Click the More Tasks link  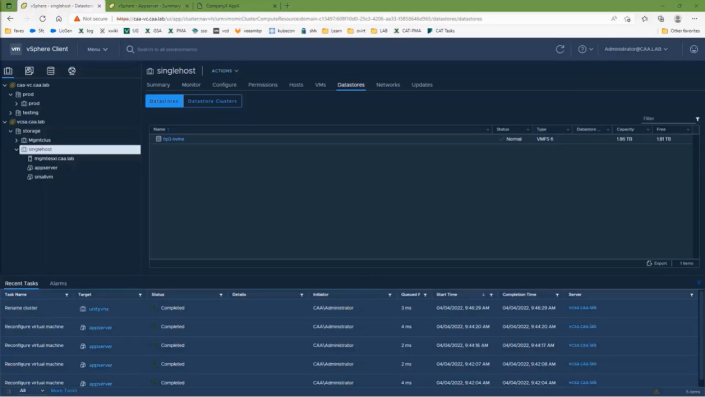[x=64, y=391]
